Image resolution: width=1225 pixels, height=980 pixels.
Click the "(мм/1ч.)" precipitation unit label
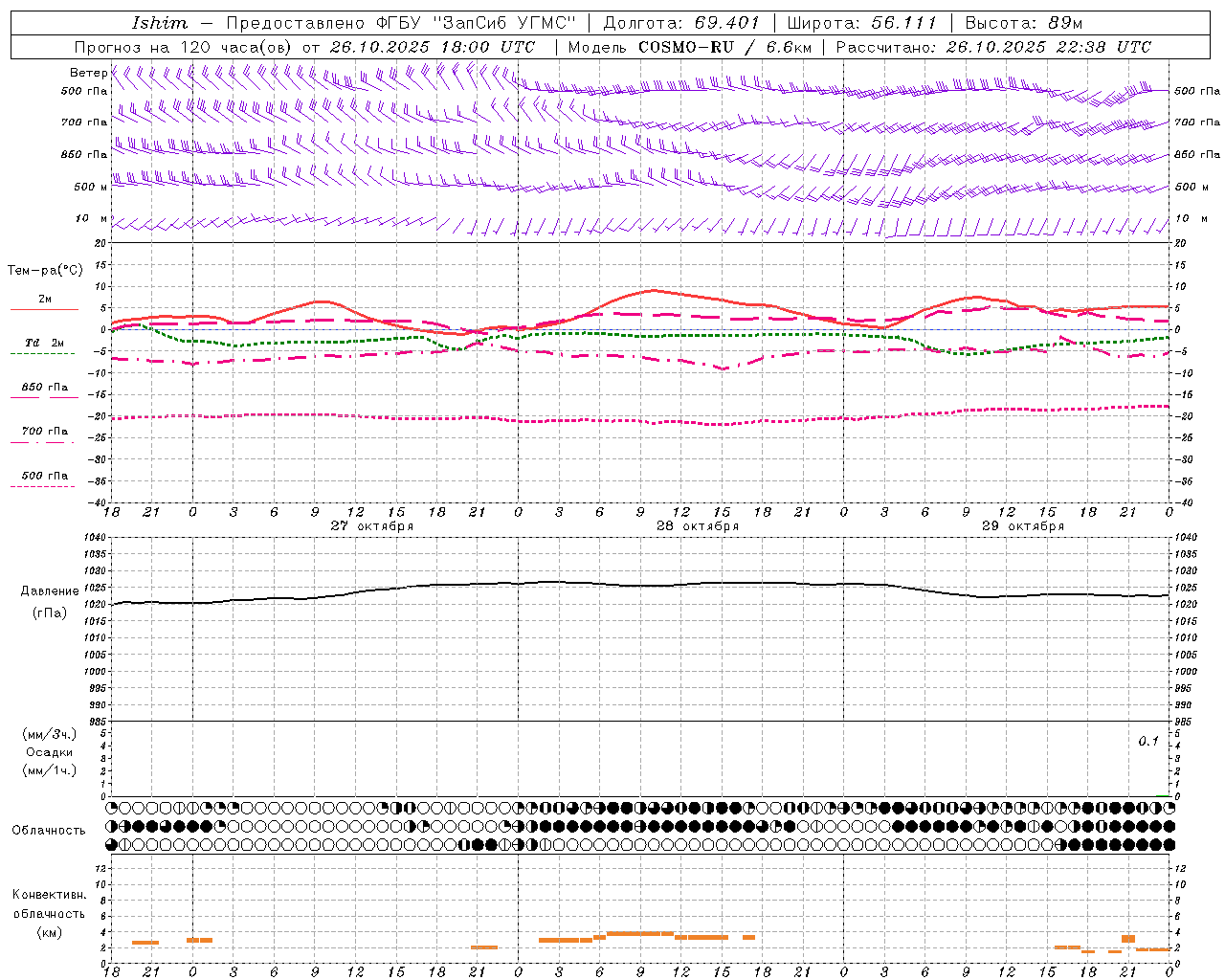(49, 770)
